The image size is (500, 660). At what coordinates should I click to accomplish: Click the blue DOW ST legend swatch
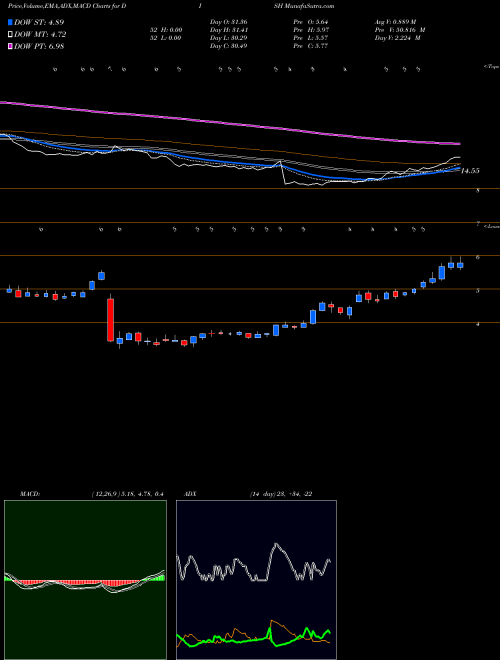11,22
